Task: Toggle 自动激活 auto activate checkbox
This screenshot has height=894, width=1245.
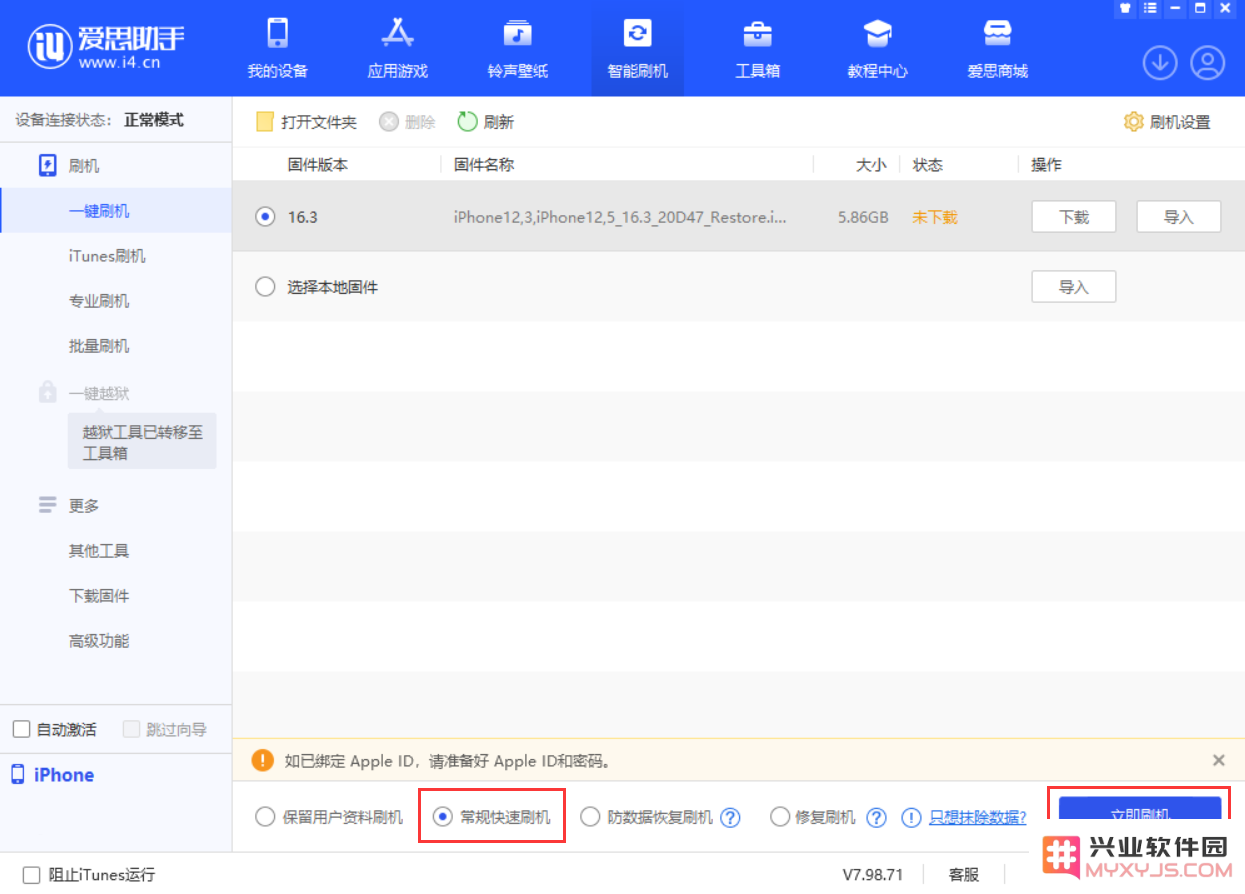Action: click(21, 729)
